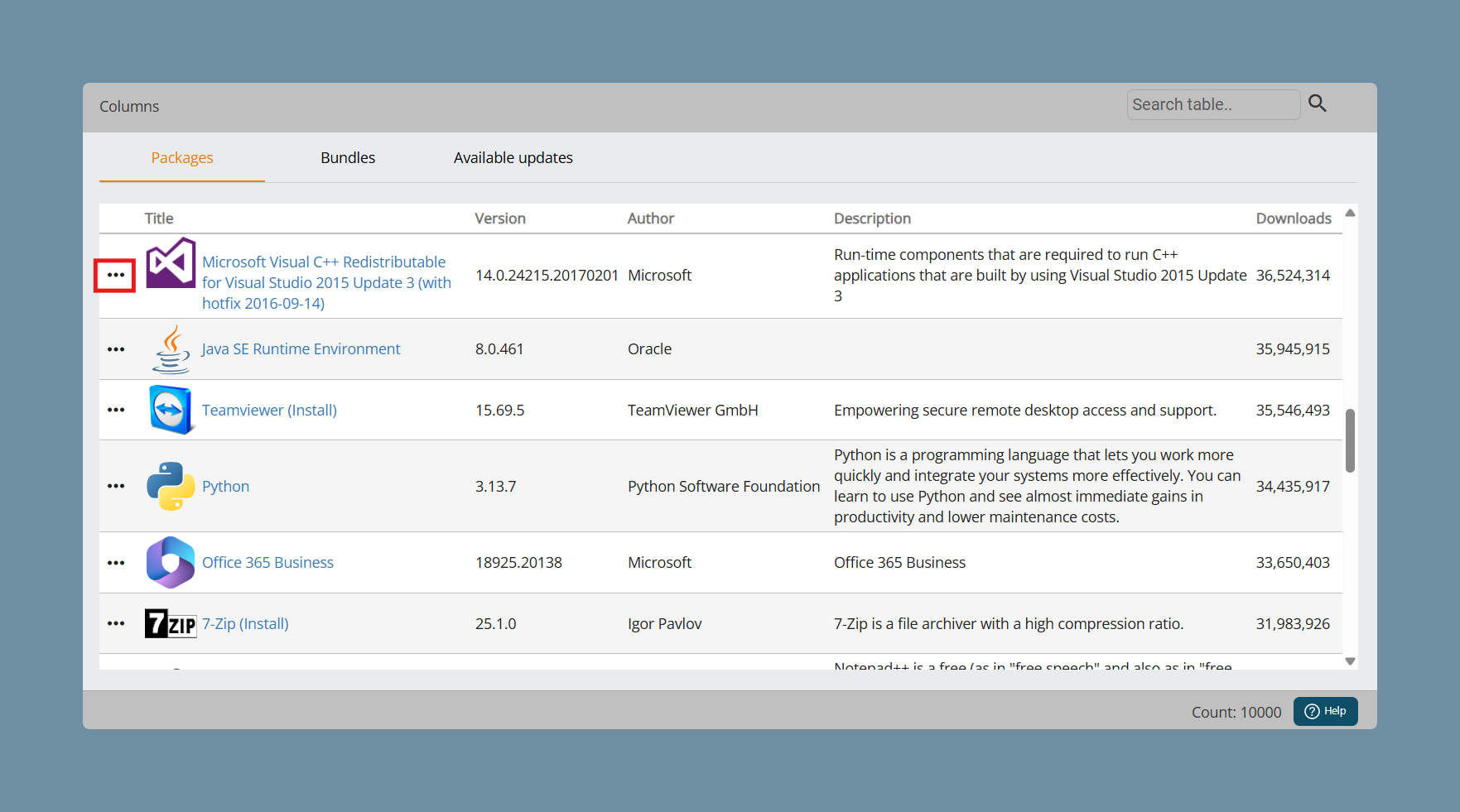Click the Help button
This screenshot has height=812, width=1460.
1325,711
